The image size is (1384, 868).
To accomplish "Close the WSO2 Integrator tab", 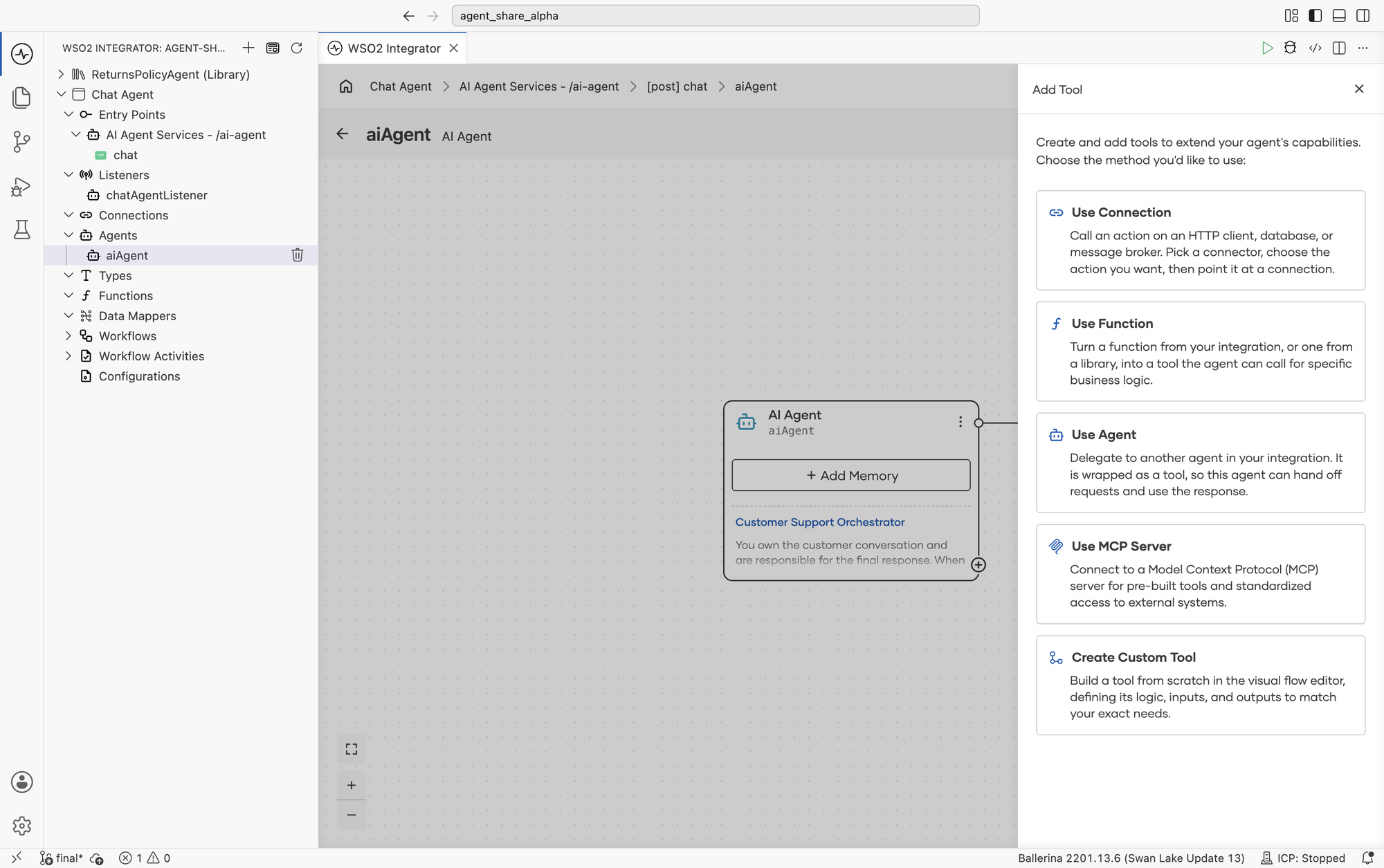I will (x=454, y=48).
